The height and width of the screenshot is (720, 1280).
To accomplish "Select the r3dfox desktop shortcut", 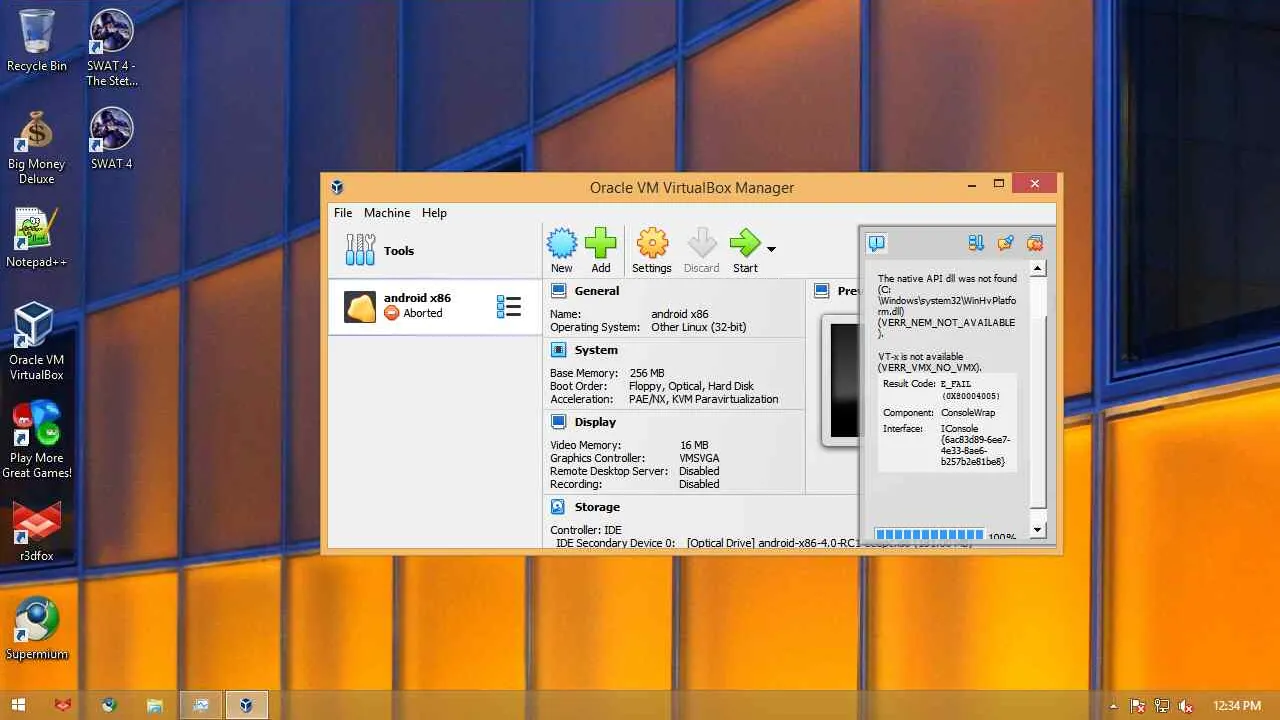I will [37, 530].
